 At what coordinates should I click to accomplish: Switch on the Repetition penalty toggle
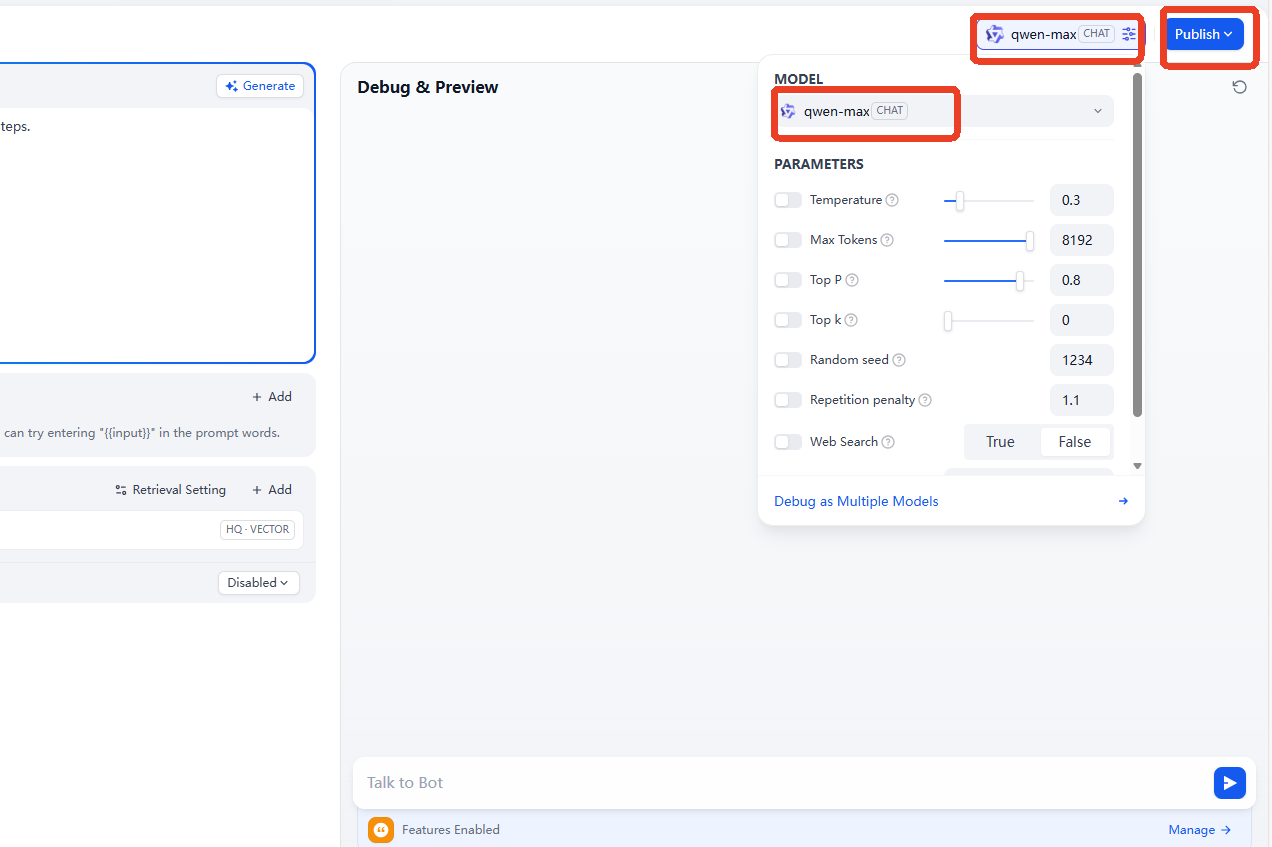coord(788,400)
